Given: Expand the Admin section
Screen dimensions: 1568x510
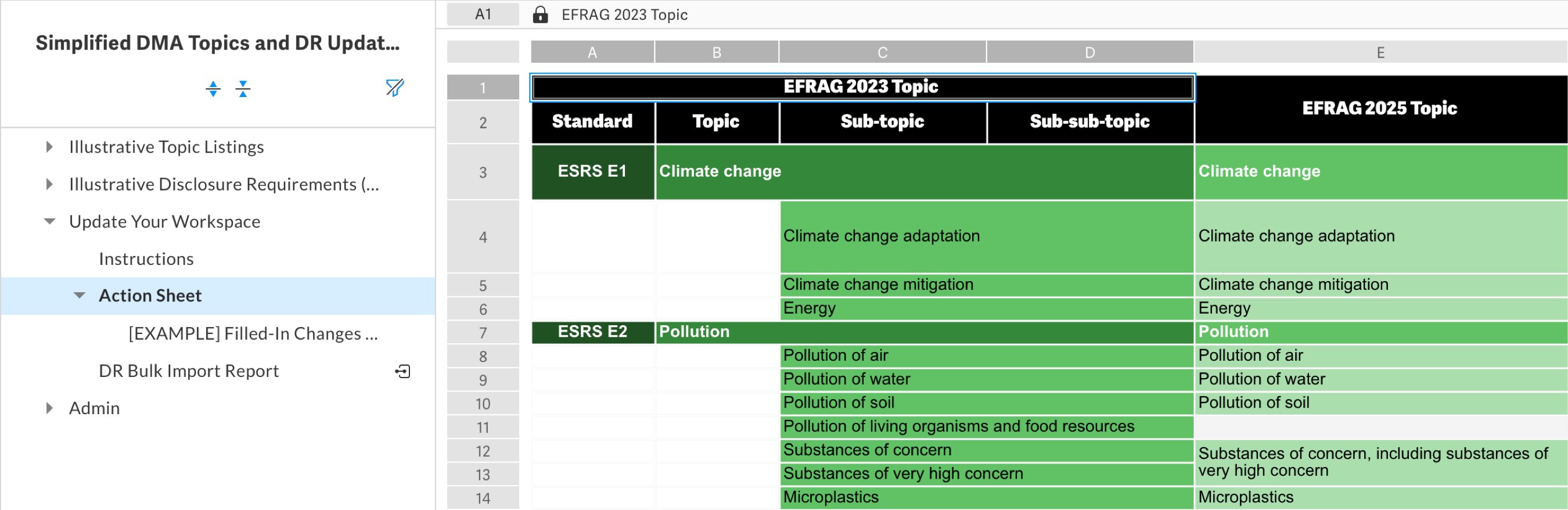Looking at the screenshot, I should tap(49, 408).
